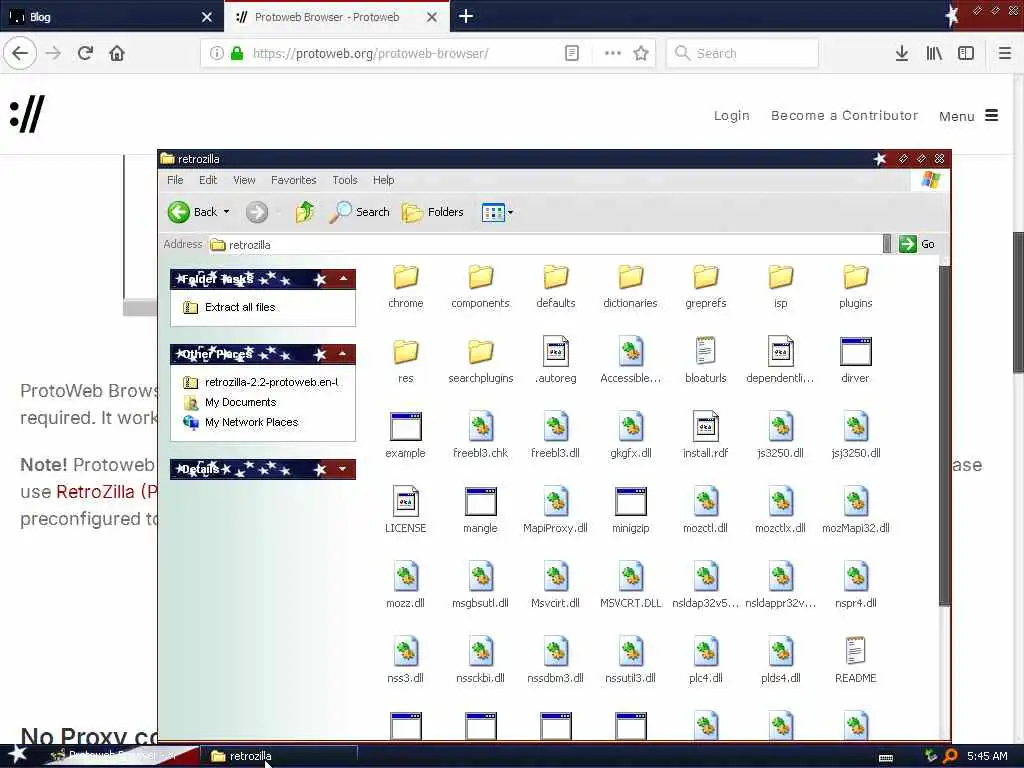Select the example executable icon
The image size is (1024, 768).
coord(406,426)
